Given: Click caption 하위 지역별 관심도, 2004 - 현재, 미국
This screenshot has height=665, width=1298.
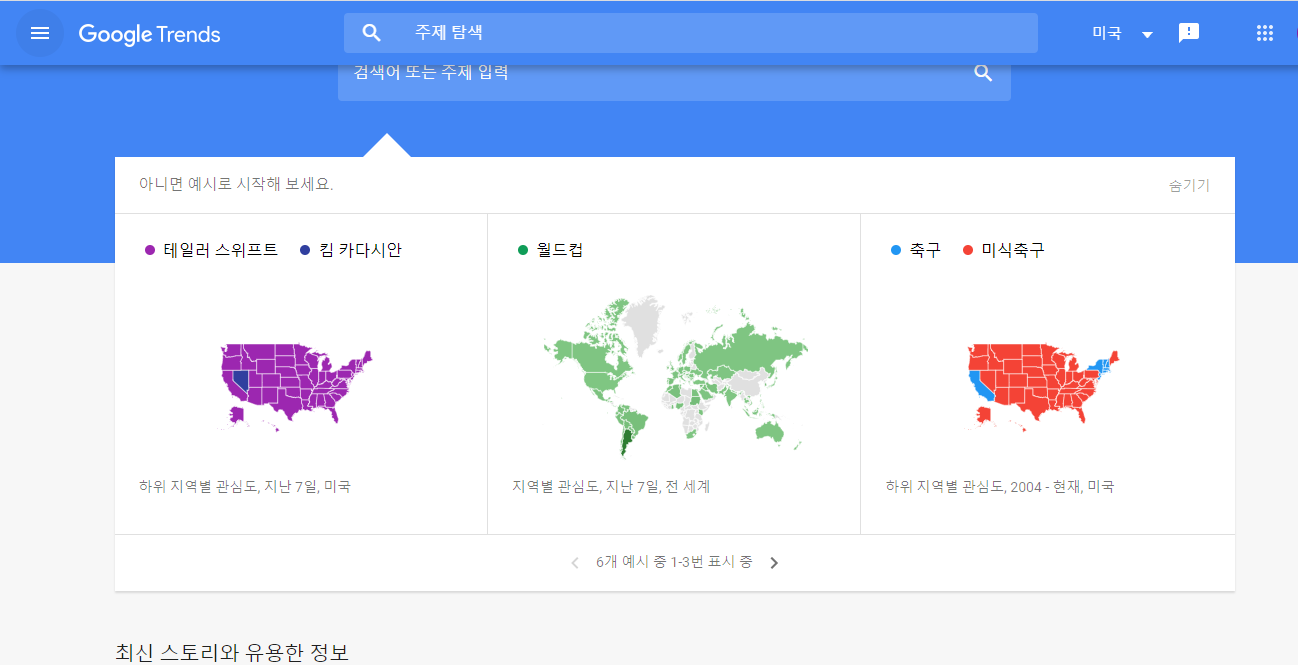Looking at the screenshot, I should (1000, 487).
